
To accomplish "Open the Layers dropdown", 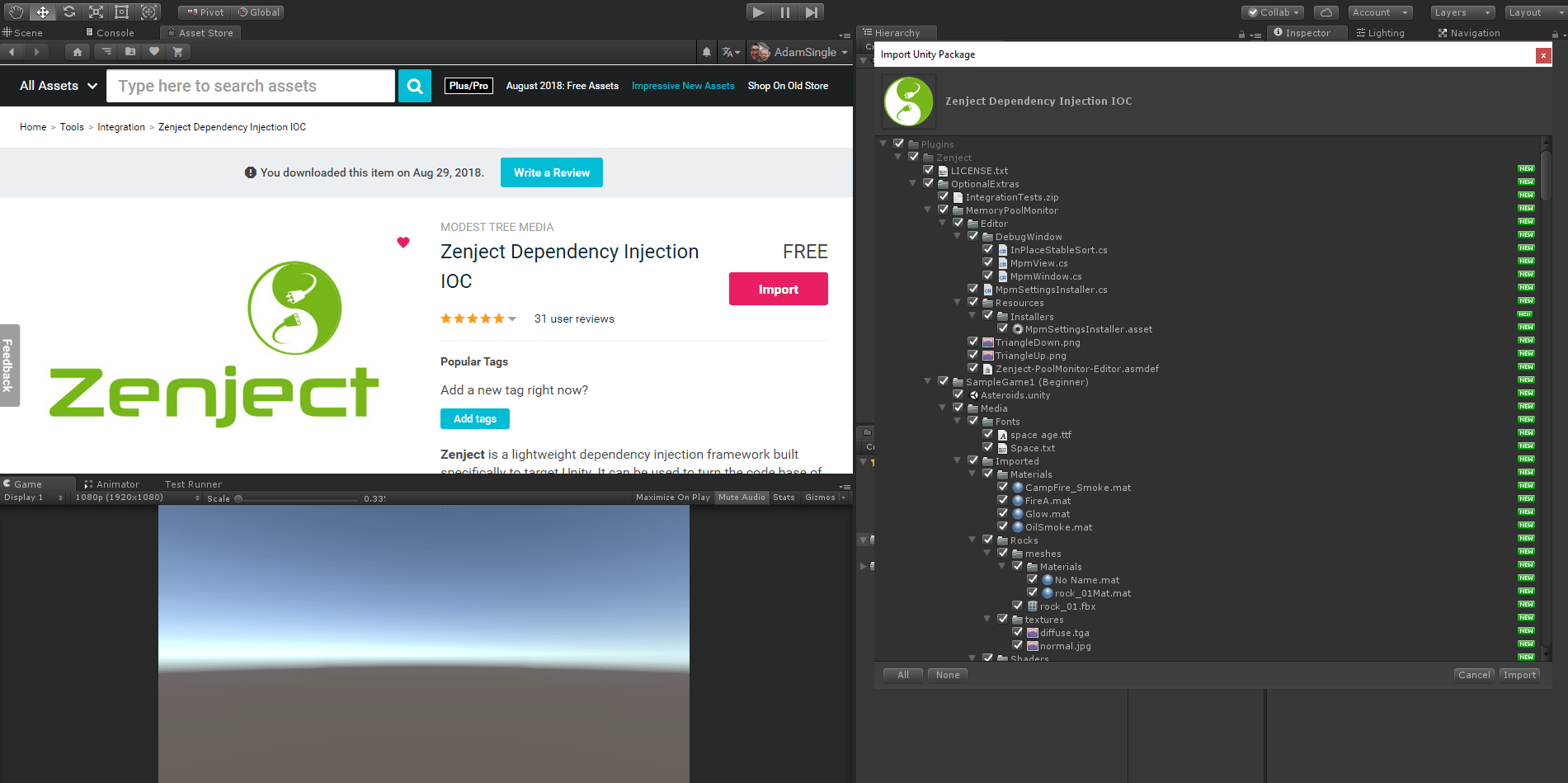I will 1462,12.
